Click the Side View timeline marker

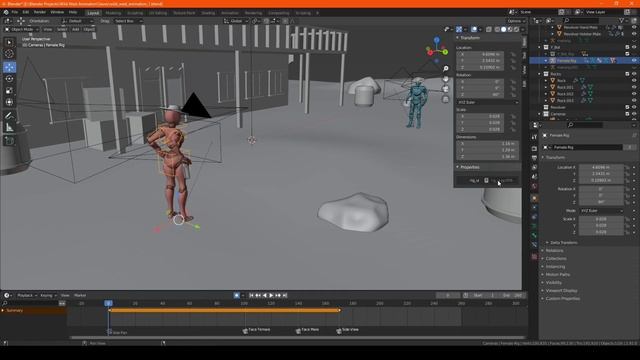click(x=347, y=330)
